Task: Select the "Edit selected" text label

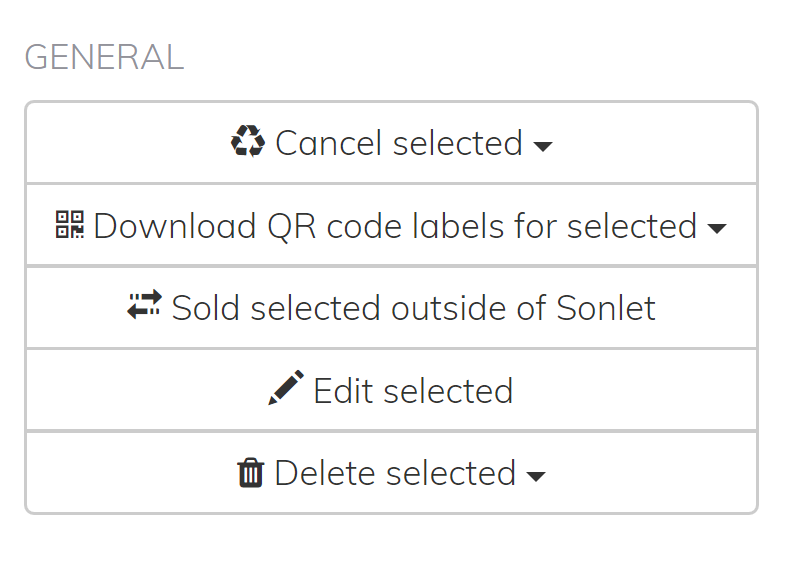Action: point(413,390)
